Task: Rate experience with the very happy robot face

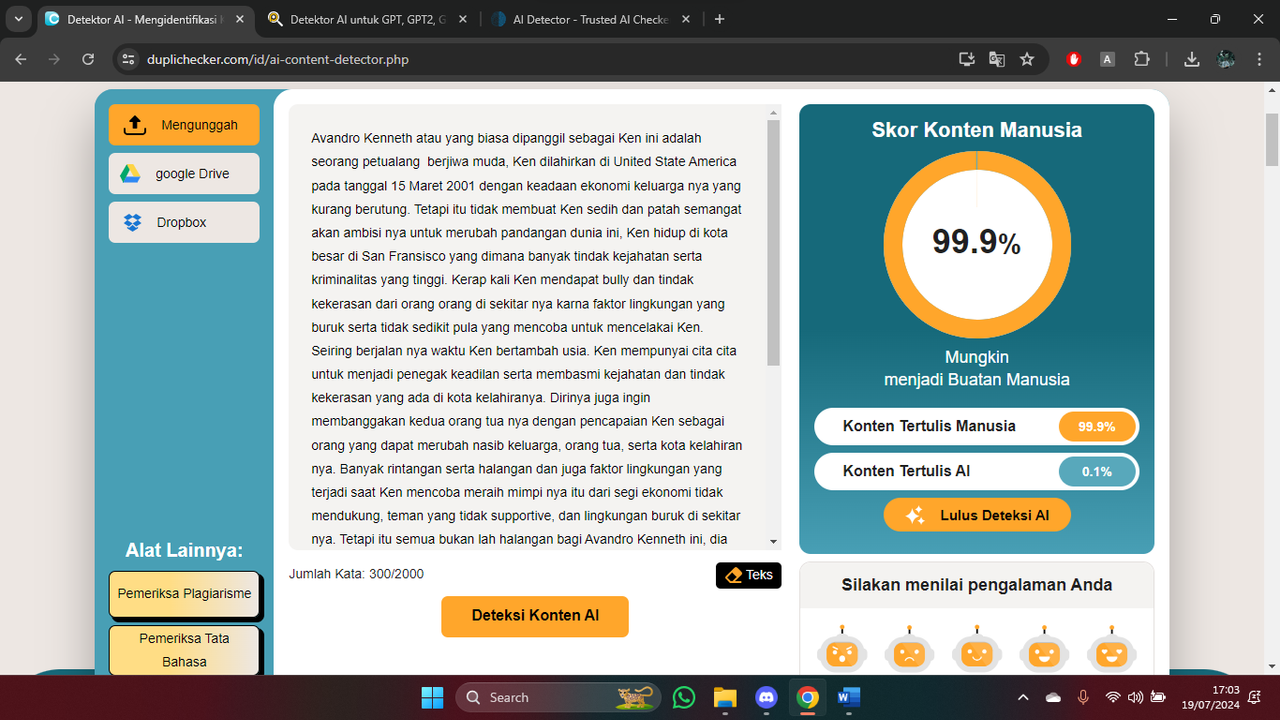Action: (1111, 650)
